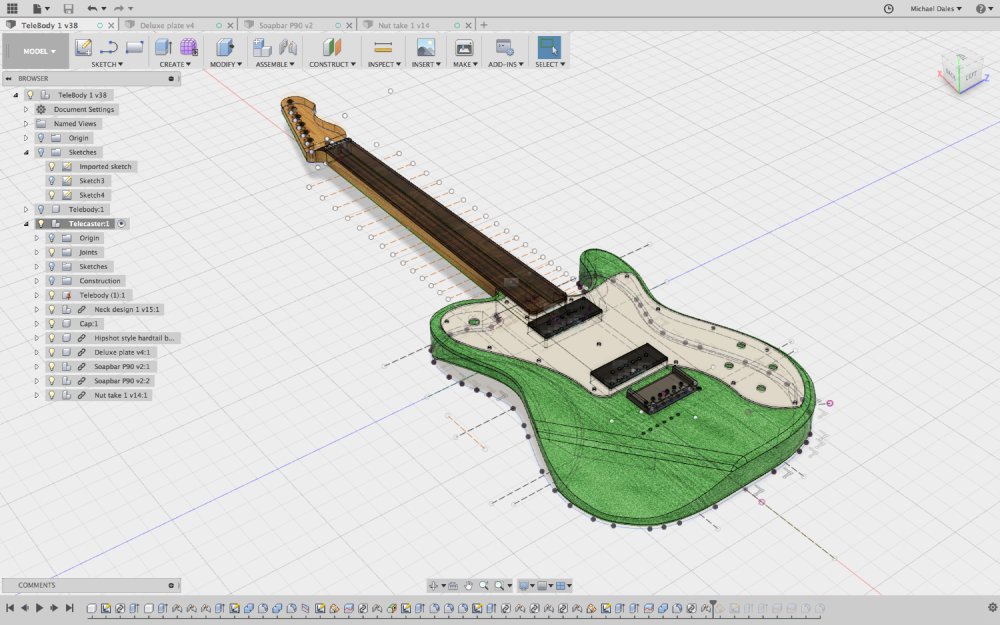The image size is (1000, 625).
Task: Collapse the Telecaster:1 component
Action: click(x=26, y=224)
